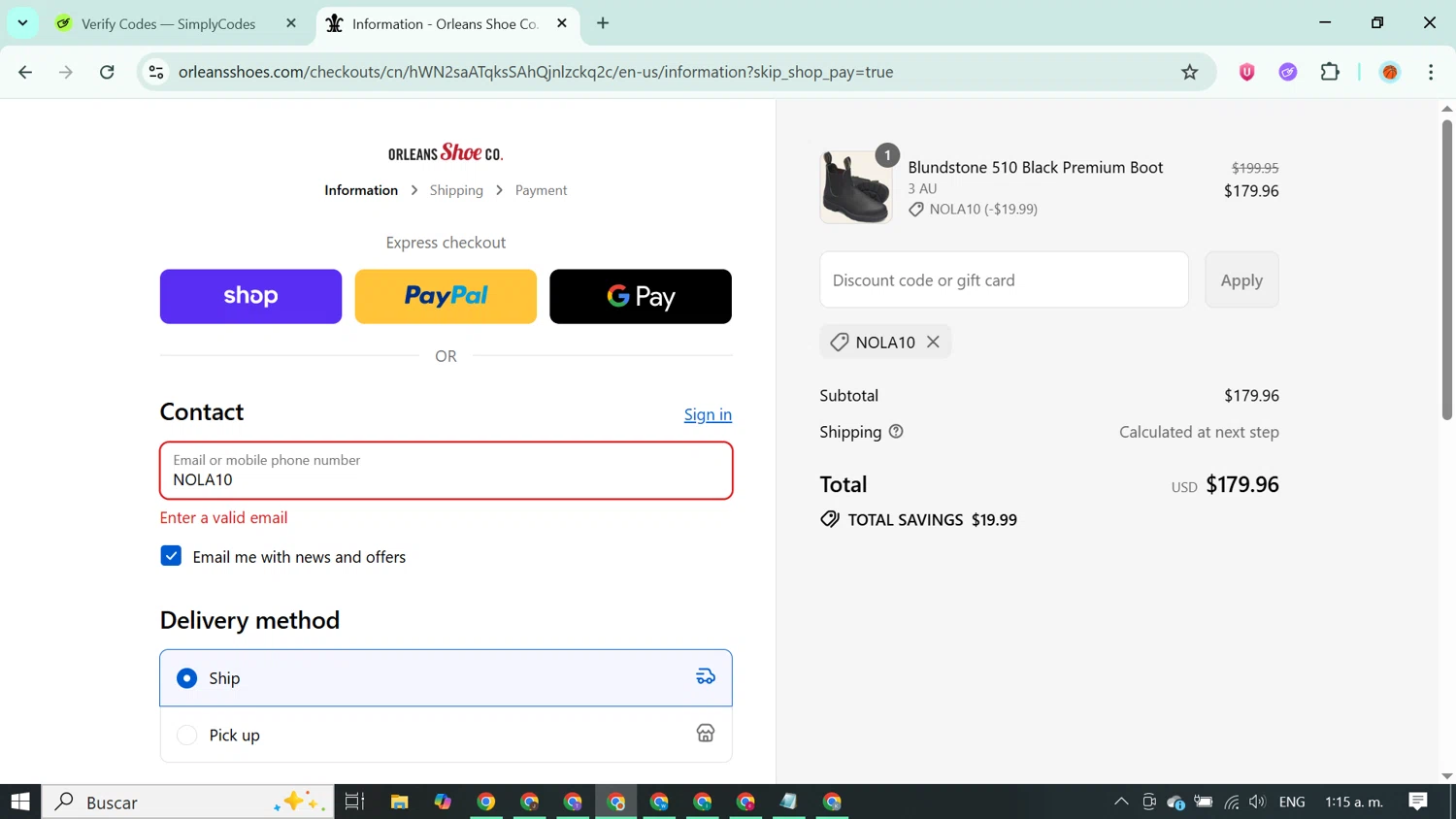Open the red shield extension icon

pyautogui.click(x=1247, y=72)
